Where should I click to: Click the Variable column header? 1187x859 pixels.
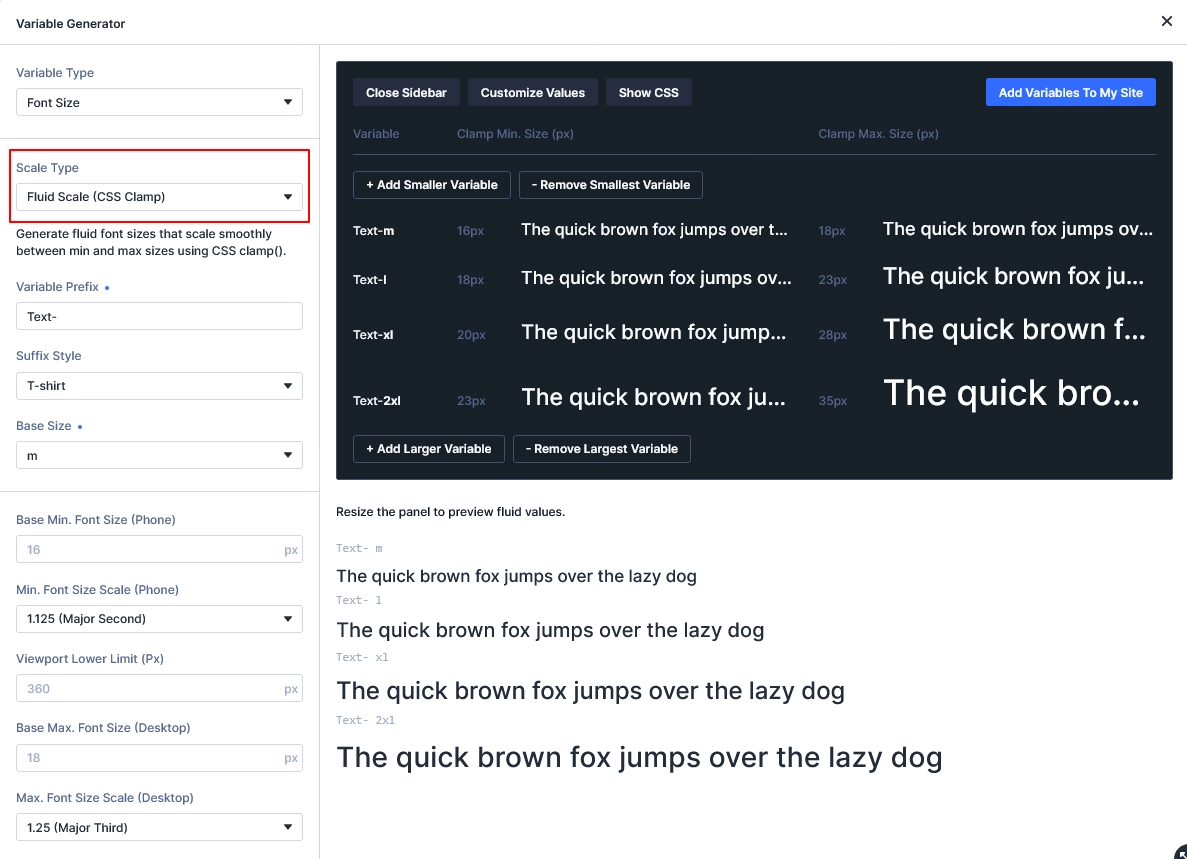tap(375, 134)
